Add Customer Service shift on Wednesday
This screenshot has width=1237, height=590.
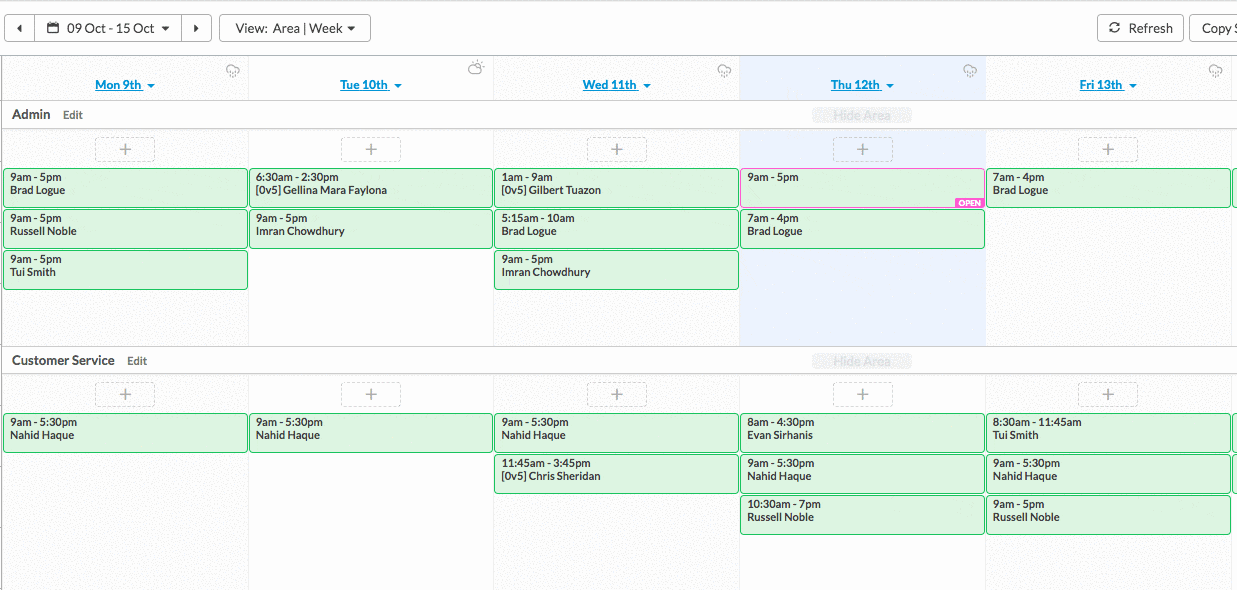616,394
